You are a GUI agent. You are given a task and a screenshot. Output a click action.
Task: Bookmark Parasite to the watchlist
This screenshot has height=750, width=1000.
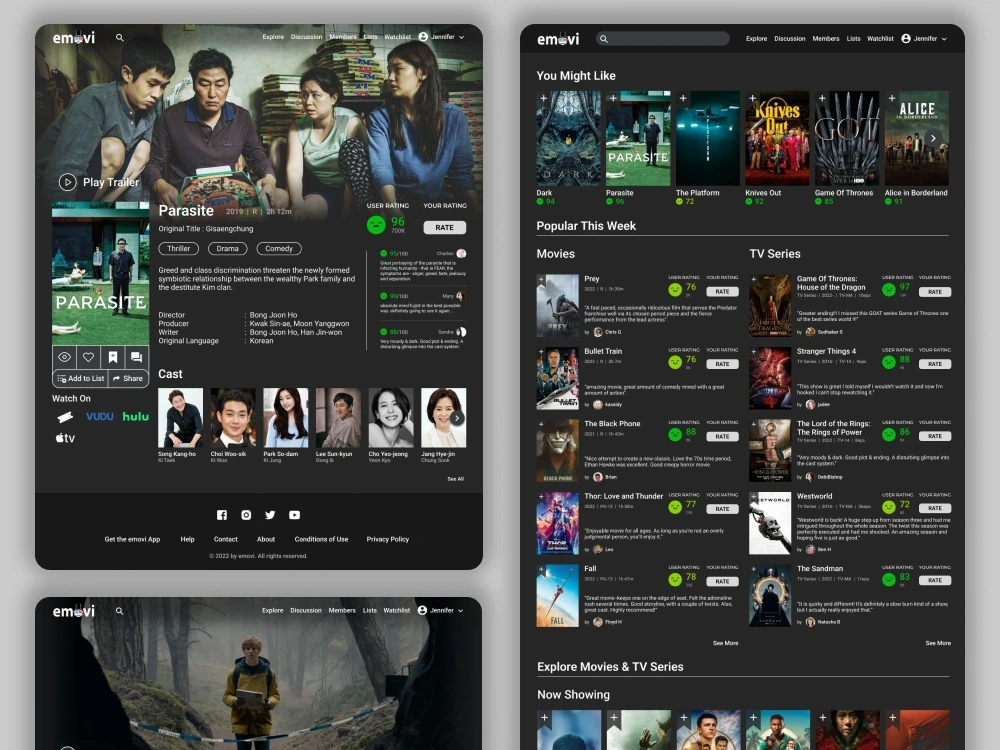(112, 357)
